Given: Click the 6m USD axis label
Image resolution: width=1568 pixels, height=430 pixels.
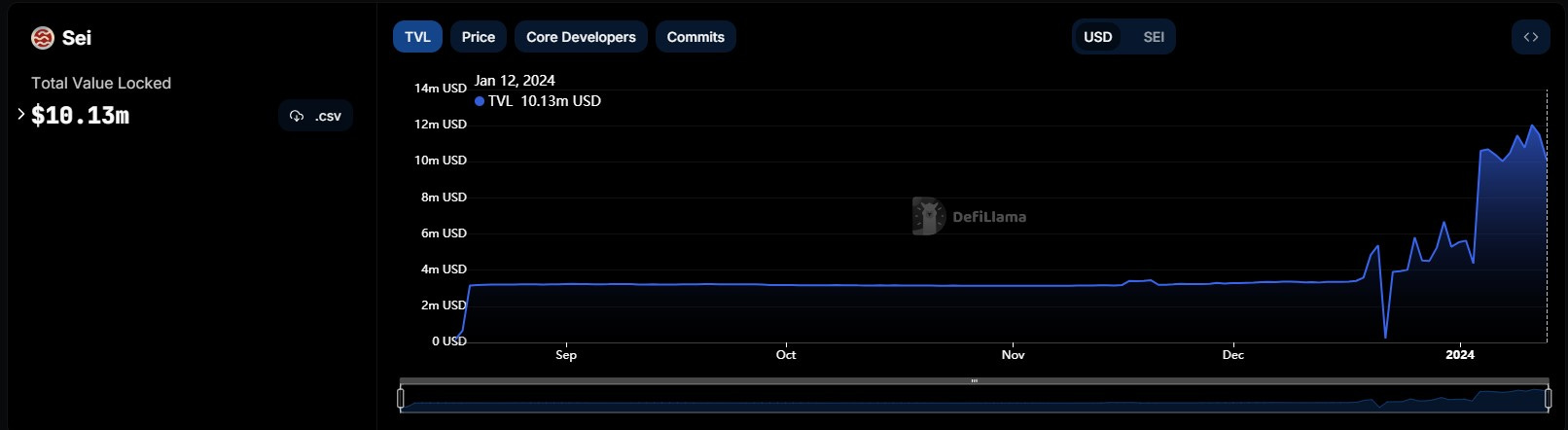Looking at the screenshot, I should pyautogui.click(x=444, y=233).
